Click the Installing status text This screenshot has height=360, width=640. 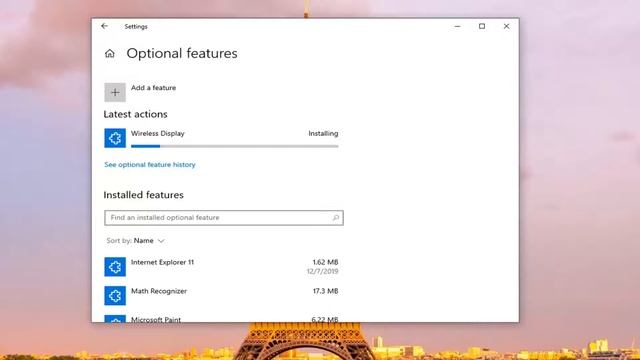(323, 133)
